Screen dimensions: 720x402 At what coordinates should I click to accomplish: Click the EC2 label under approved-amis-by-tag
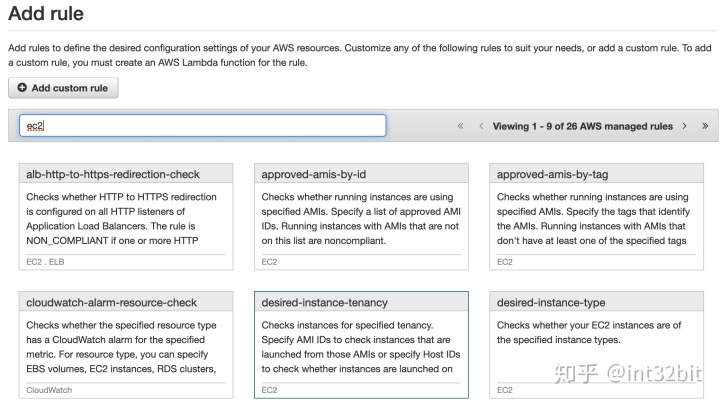point(504,262)
